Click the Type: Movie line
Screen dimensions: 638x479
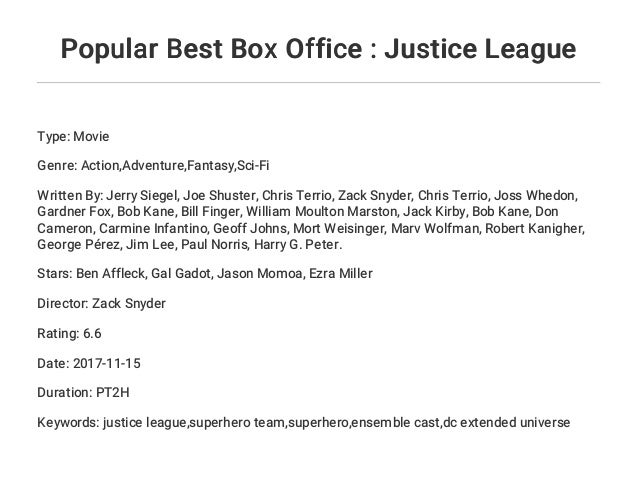pos(73,136)
